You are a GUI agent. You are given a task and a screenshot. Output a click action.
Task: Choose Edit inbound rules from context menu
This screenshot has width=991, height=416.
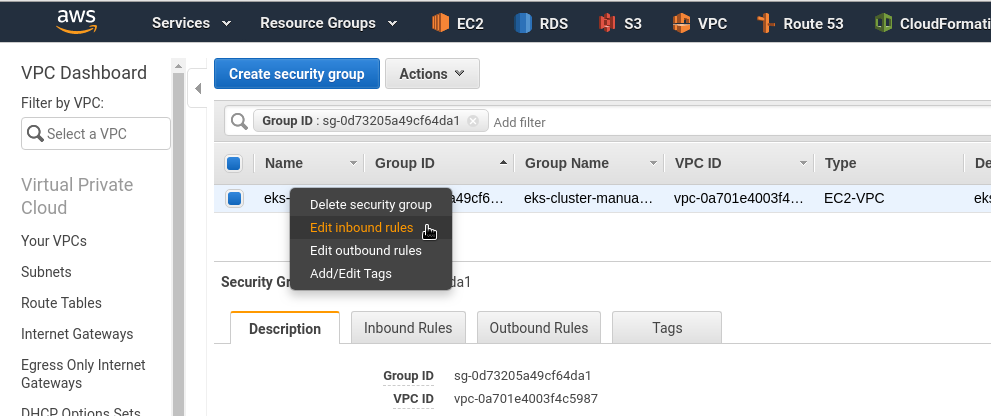(370, 228)
